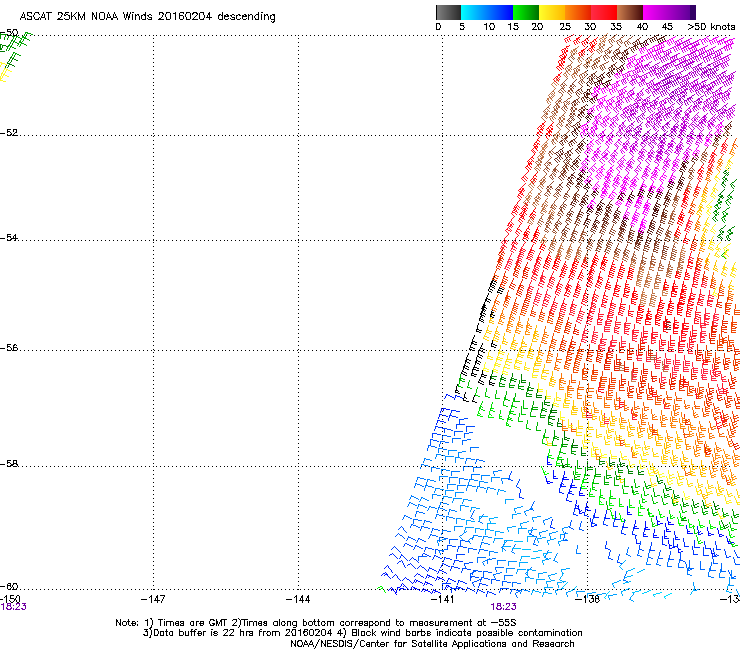Image resolution: width=740 pixels, height=650 pixels.
Task: Pick the yellow 20-25 knots legend segment
Action: pos(552,12)
